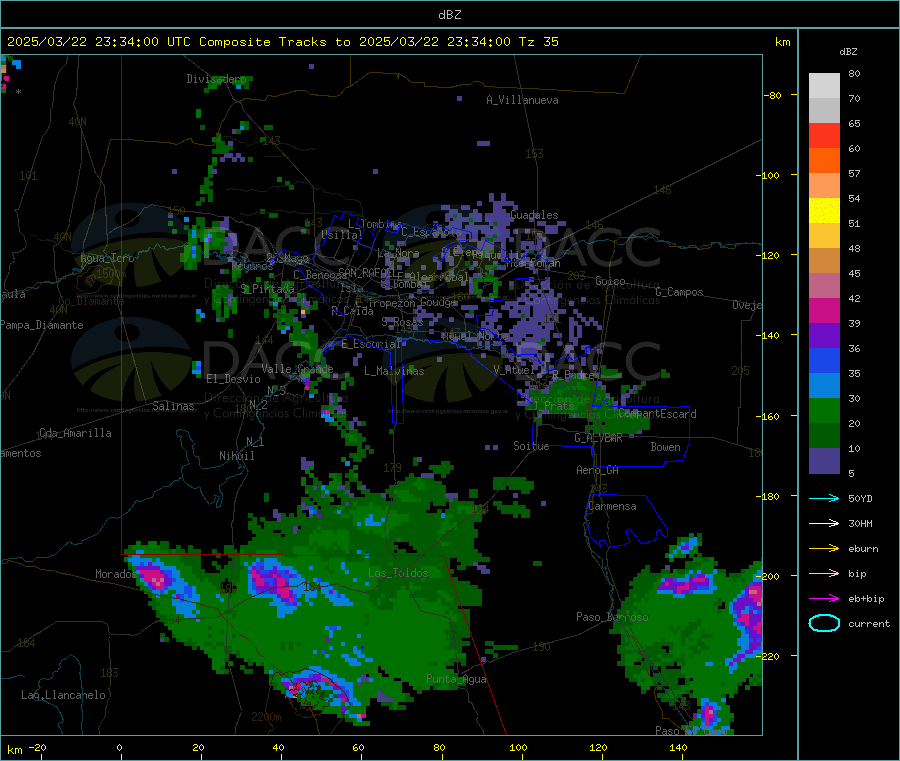Click the '-80' tick on the right axis

point(773,95)
